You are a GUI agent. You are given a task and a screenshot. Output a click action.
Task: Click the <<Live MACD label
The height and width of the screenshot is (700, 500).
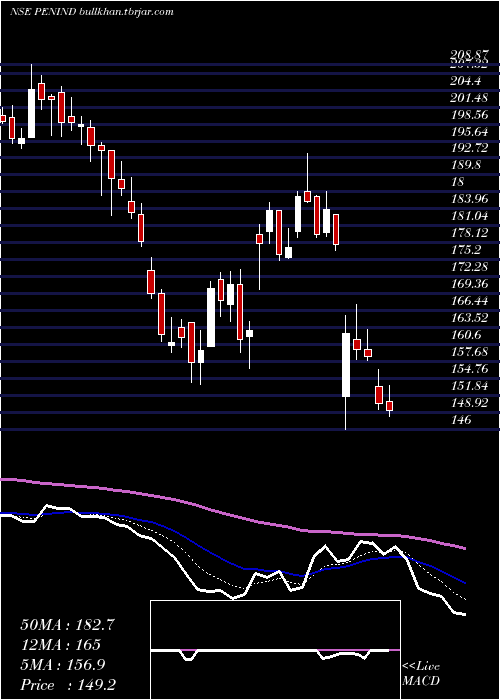coord(421,674)
